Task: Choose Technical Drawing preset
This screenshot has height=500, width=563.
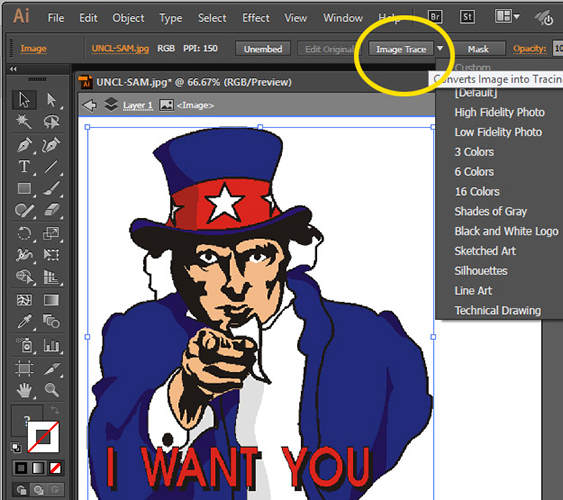Action: (499, 310)
